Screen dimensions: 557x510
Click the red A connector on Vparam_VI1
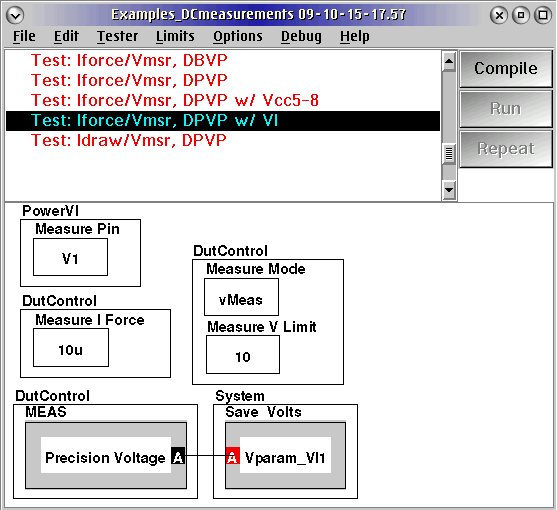pyautogui.click(x=233, y=456)
